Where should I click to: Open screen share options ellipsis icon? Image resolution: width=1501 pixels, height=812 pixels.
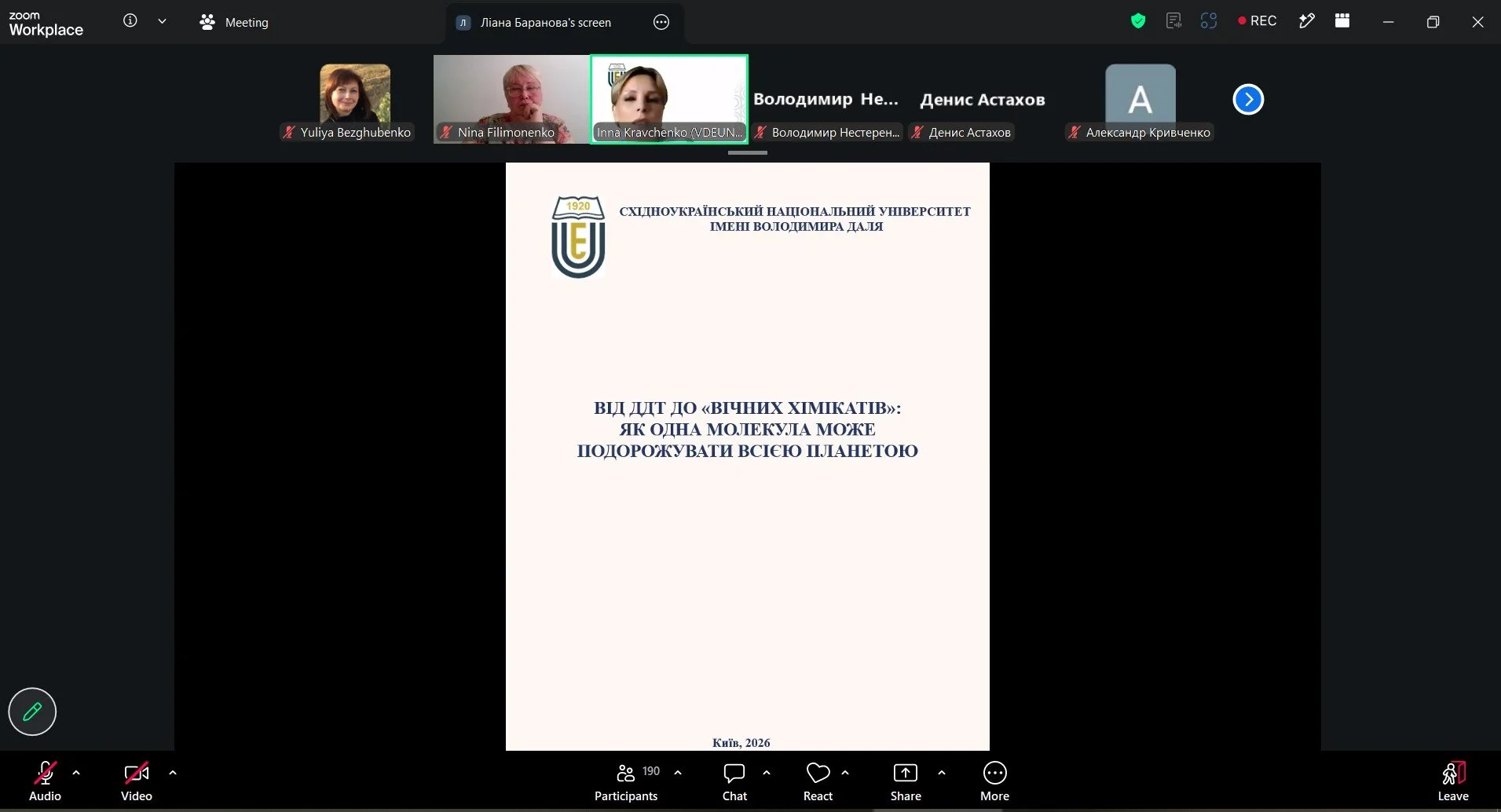pos(661,22)
